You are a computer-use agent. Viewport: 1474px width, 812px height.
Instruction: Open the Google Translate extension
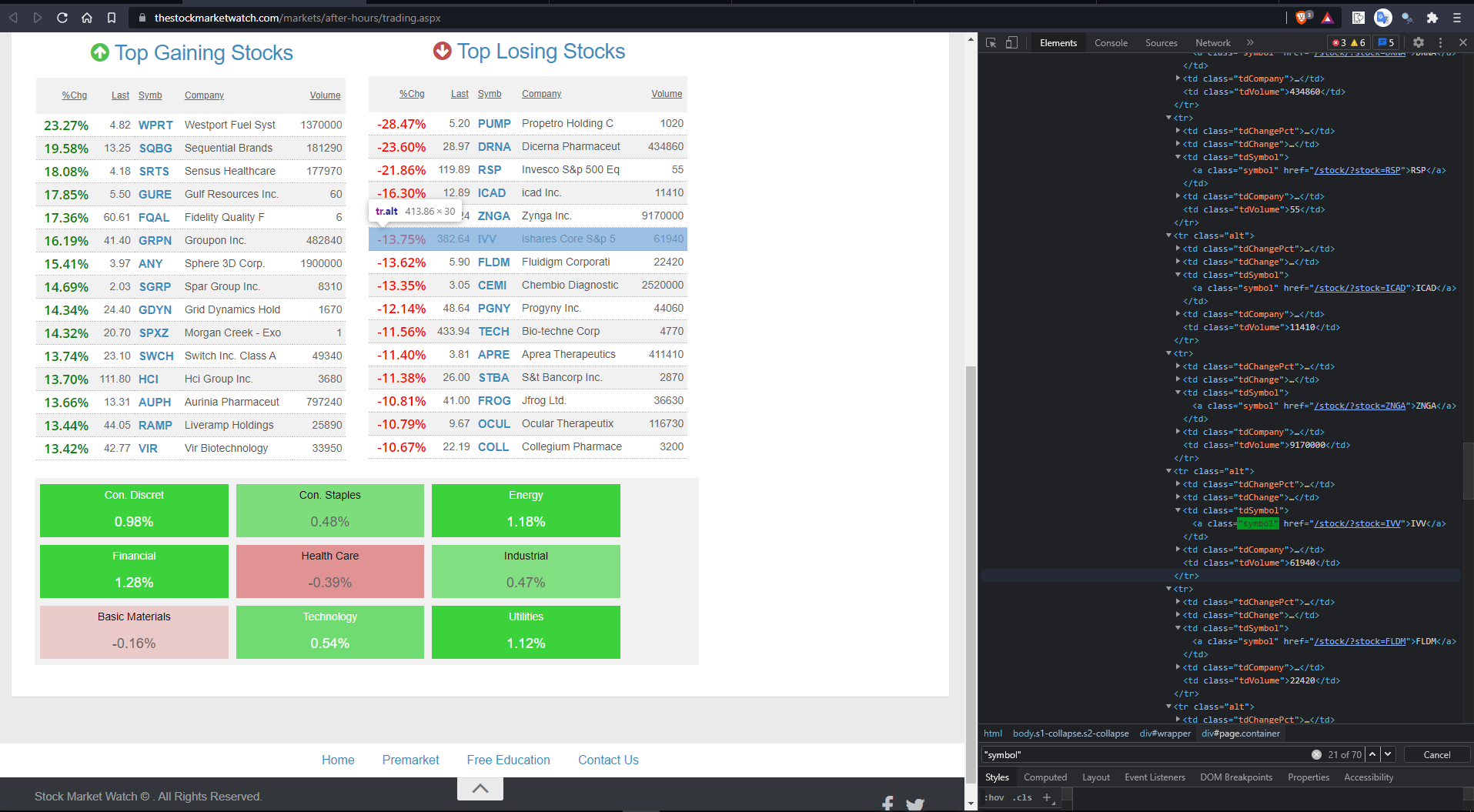click(x=1383, y=18)
